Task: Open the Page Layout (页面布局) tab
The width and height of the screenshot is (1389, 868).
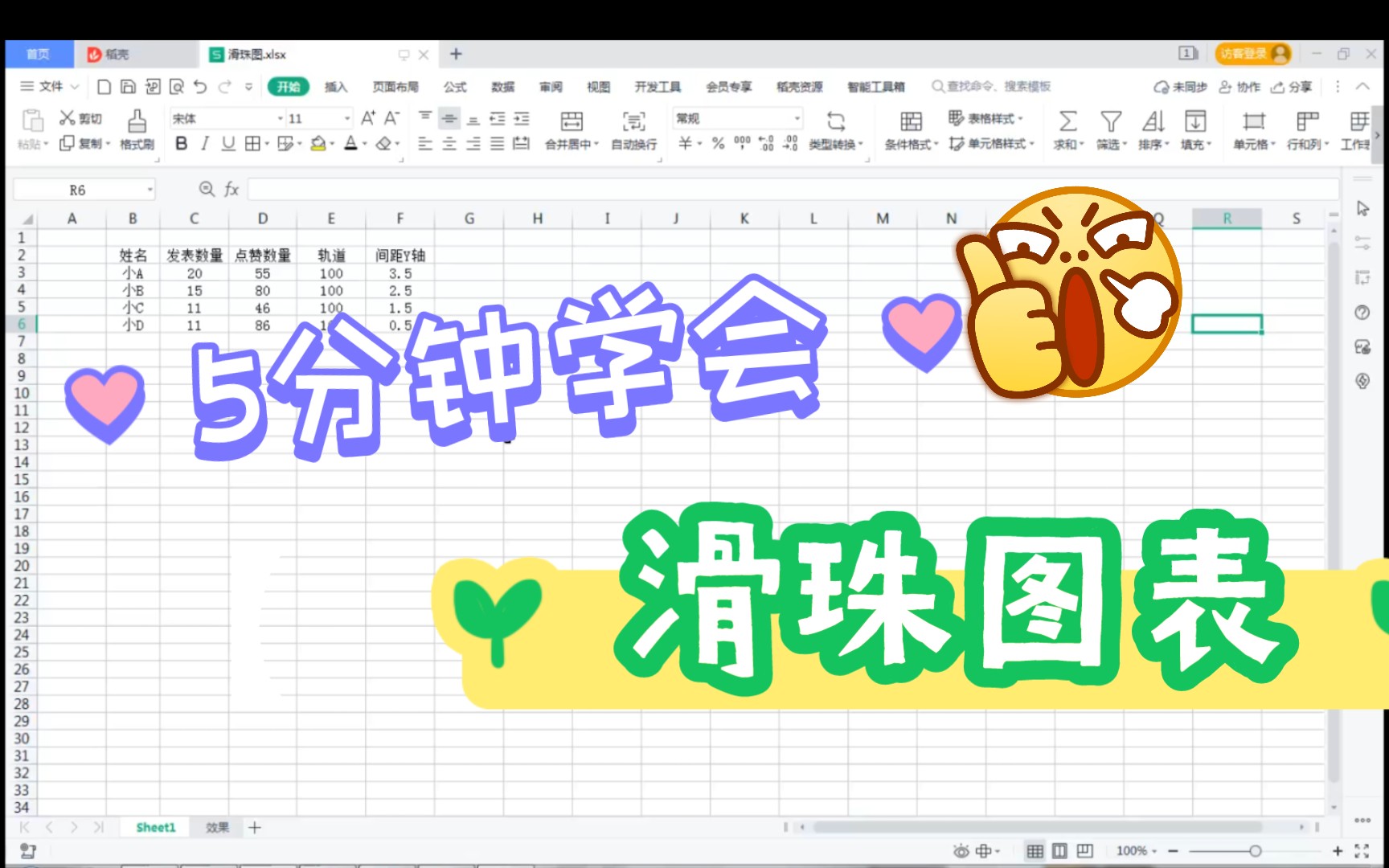Action: coord(395,87)
